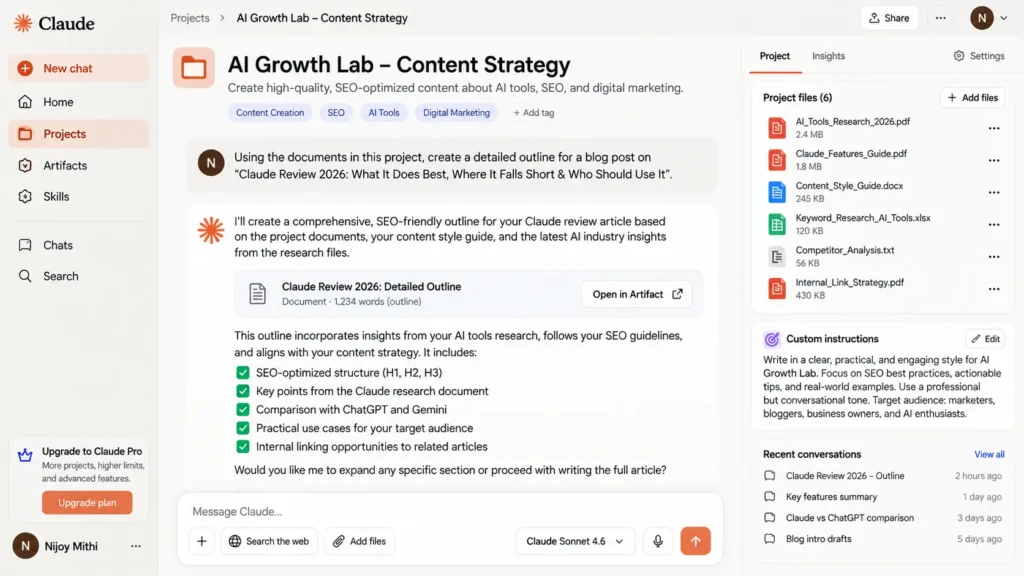Open project Settings
This screenshot has width=1024, height=576.
978,56
